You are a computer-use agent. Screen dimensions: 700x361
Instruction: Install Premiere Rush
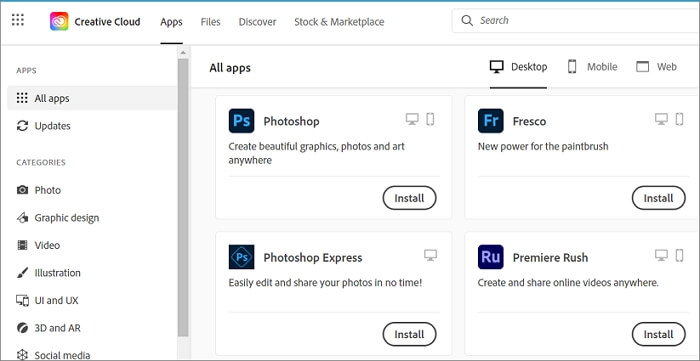(x=658, y=334)
